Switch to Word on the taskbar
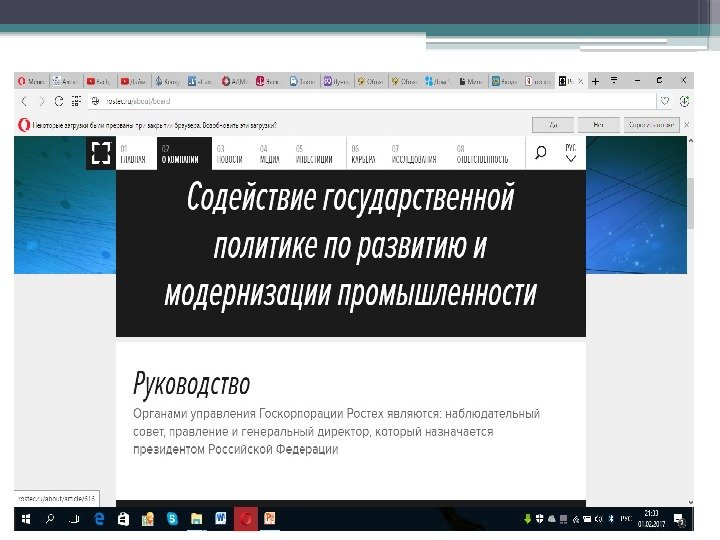Screen dimensions: 720x540 221,519
